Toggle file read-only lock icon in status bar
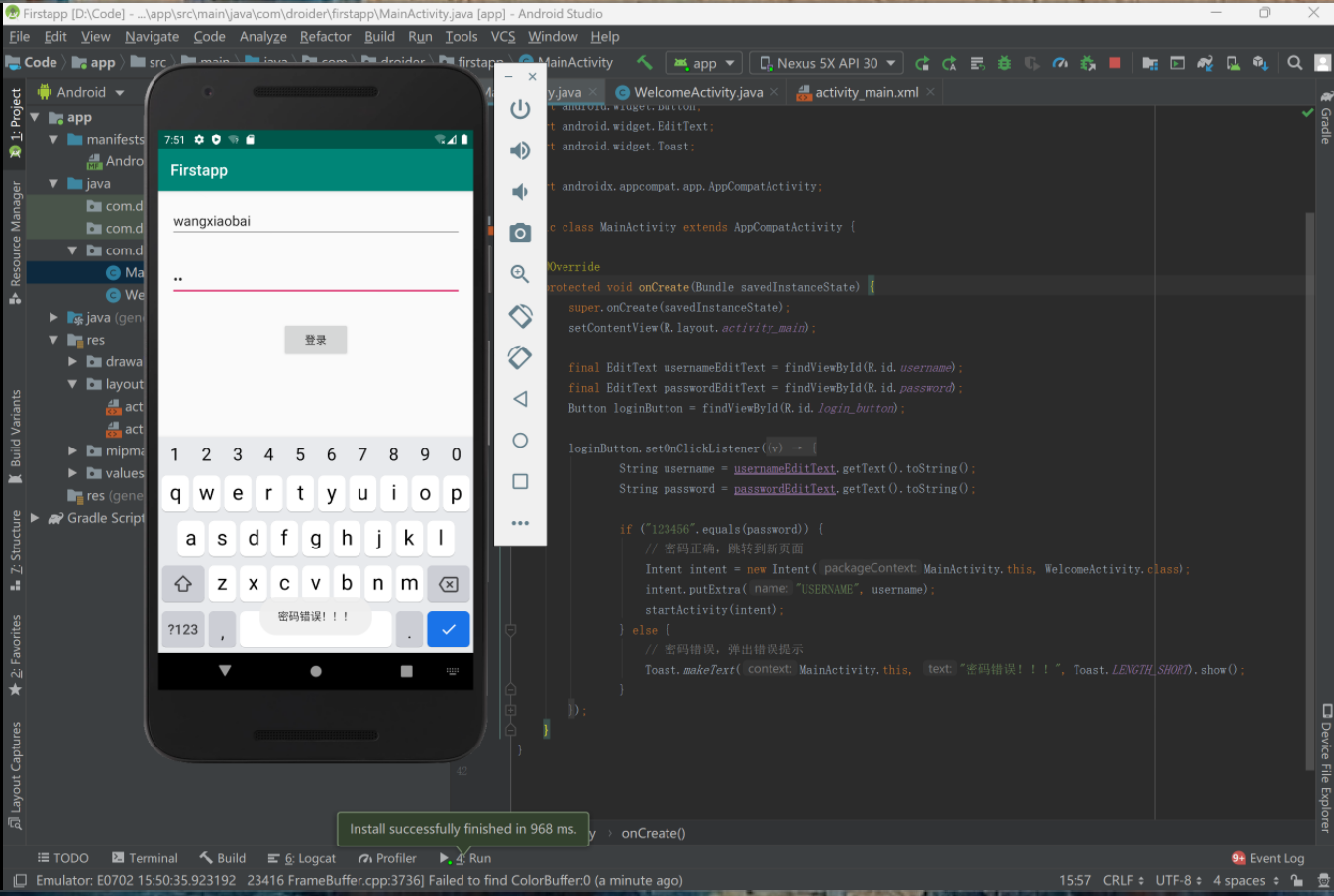Screen dimensions: 1334x896 click(1296, 880)
